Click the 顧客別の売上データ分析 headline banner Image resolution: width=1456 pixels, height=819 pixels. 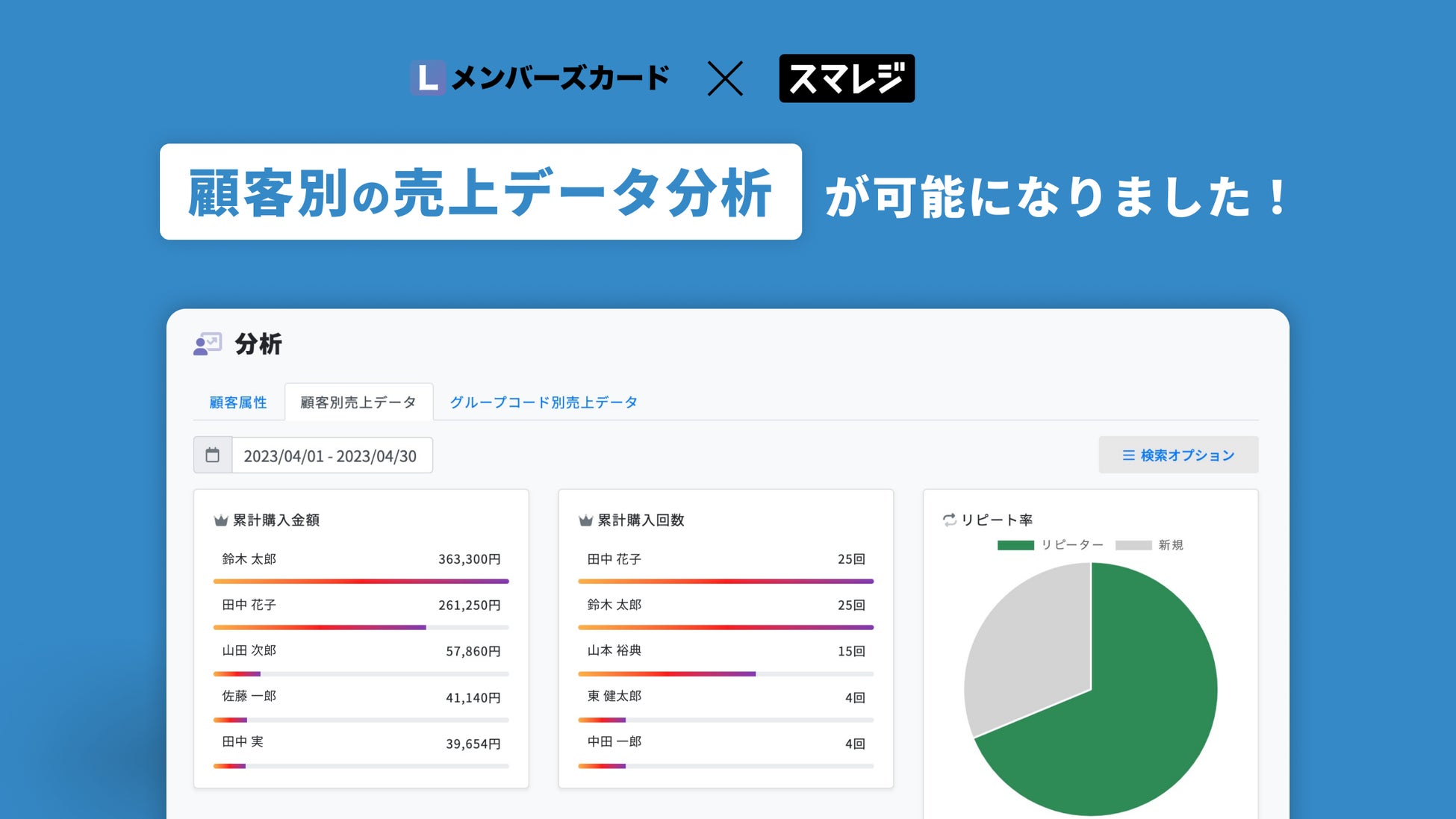(481, 192)
